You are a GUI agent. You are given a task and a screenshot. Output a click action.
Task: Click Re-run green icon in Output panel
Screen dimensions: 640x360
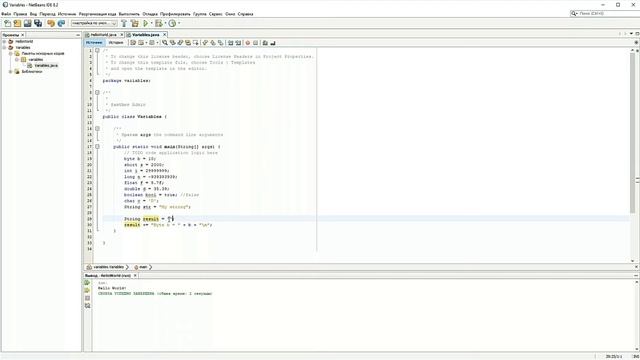[87, 282]
